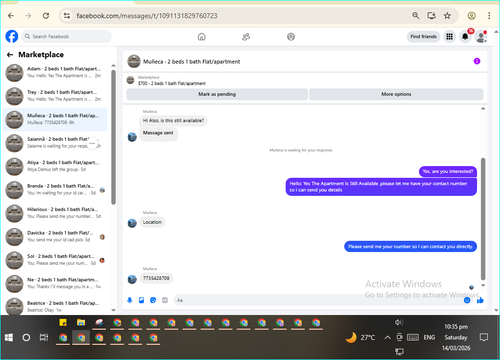The height and width of the screenshot is (360, 500).
Task: Choose a sticker in the composer
Action: [x=153, y=300]
